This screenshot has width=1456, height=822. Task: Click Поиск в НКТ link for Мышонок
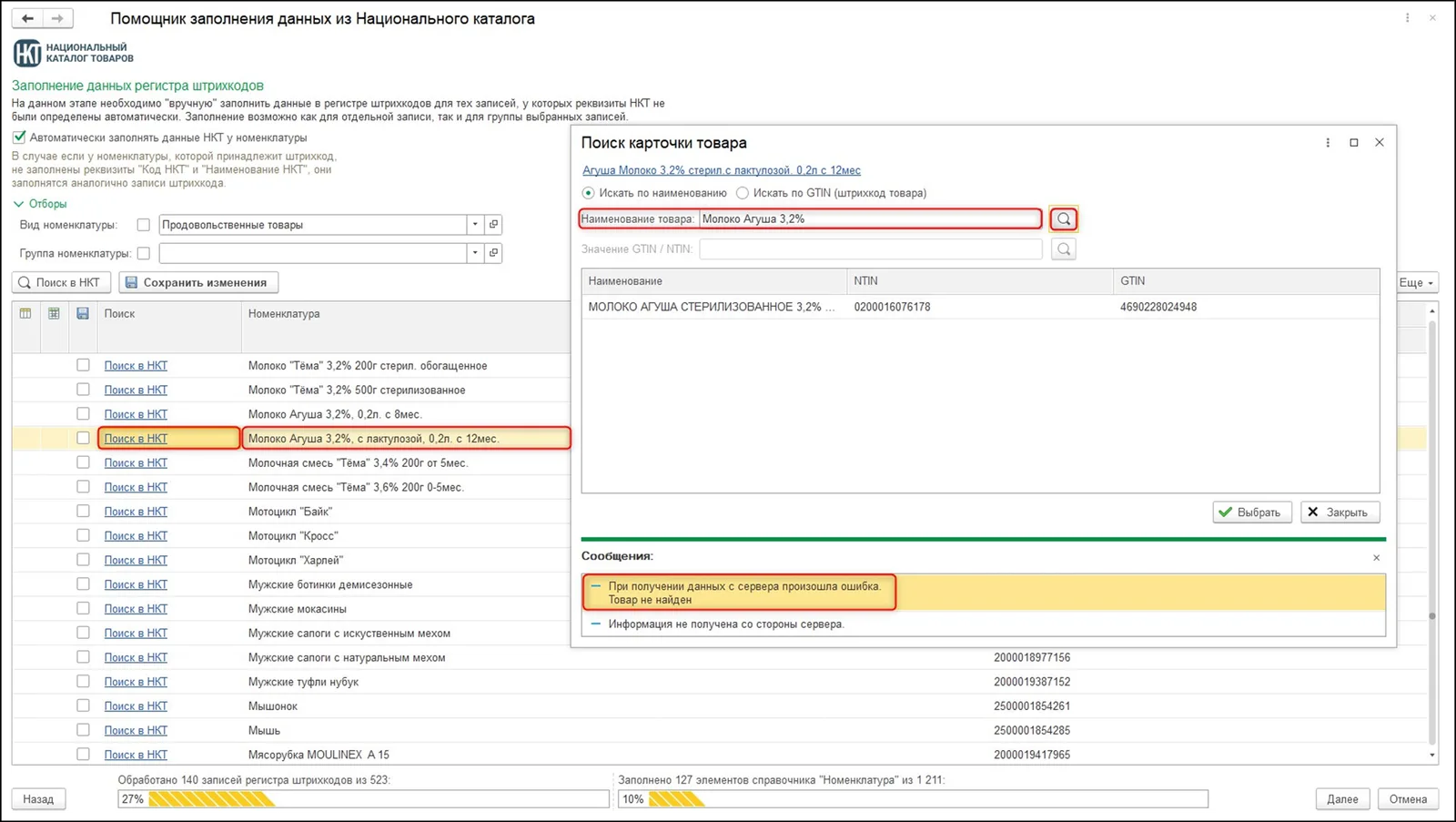coord(136,705)
